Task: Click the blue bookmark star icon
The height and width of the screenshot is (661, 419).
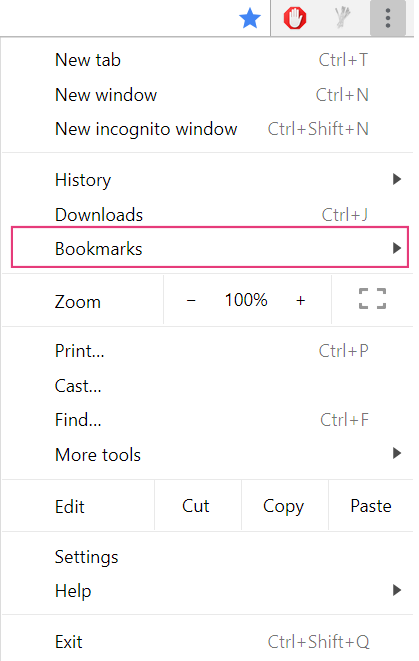Action: [x=250, y=19]
